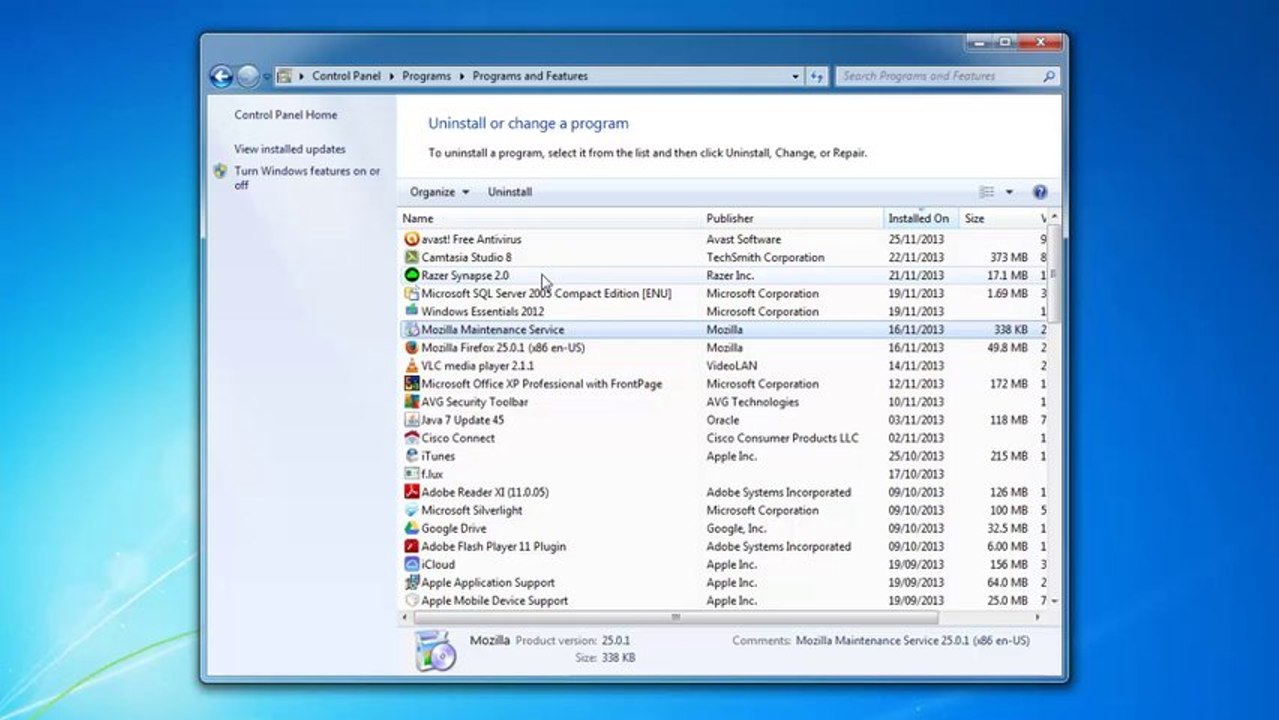Open View installed updates link
The image size is (1279, 720).
(x=290, y=149)
